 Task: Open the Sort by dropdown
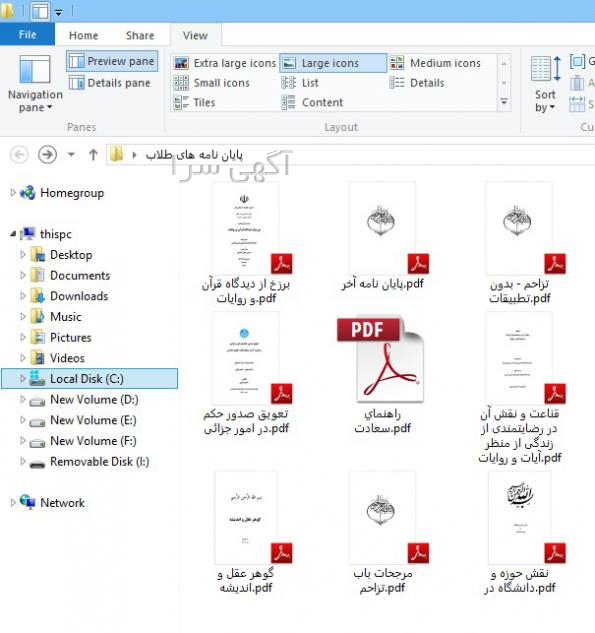[545, 84]
